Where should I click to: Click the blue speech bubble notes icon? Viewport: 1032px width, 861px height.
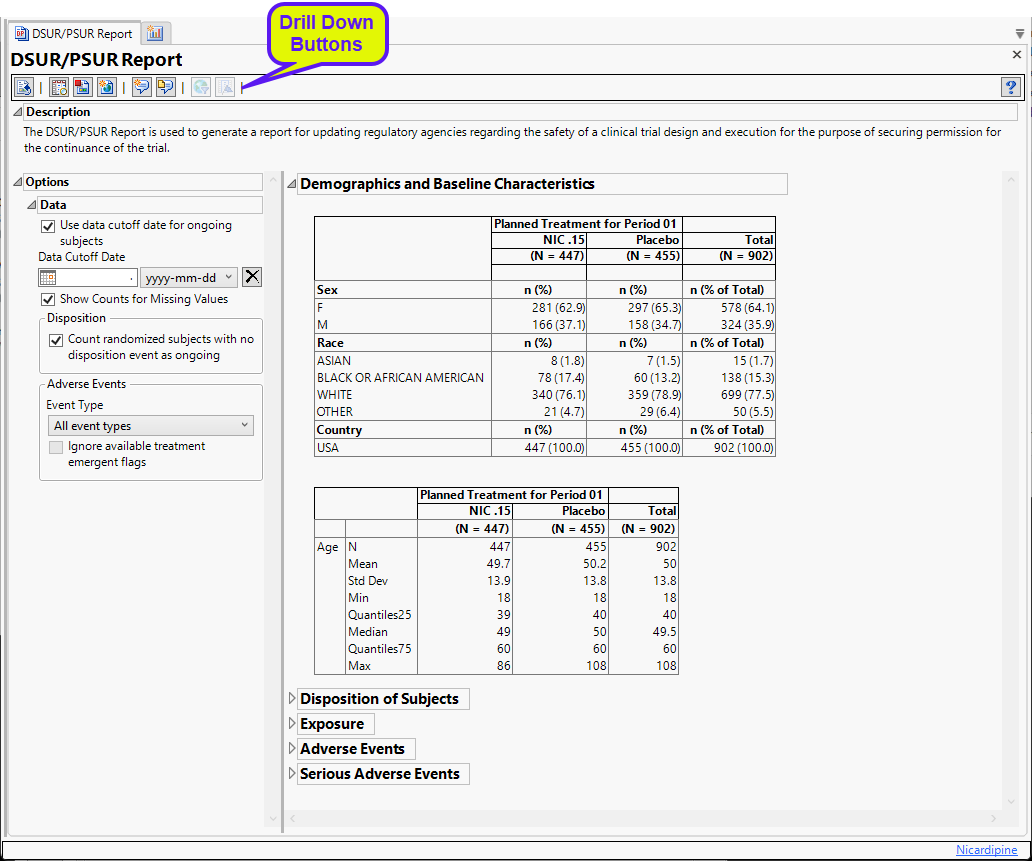pos(142,87)
